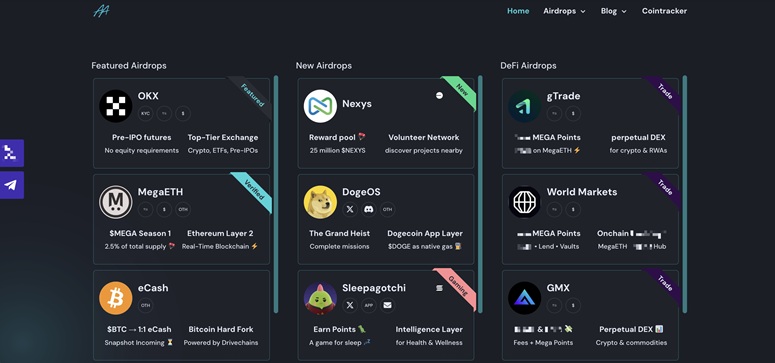Click the Nexys logo

[x=320, y=106]
